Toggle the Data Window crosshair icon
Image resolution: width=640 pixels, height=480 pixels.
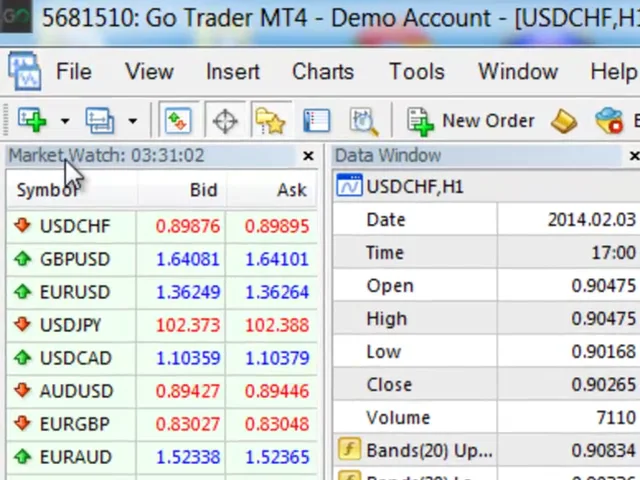(x=225, y=121)
